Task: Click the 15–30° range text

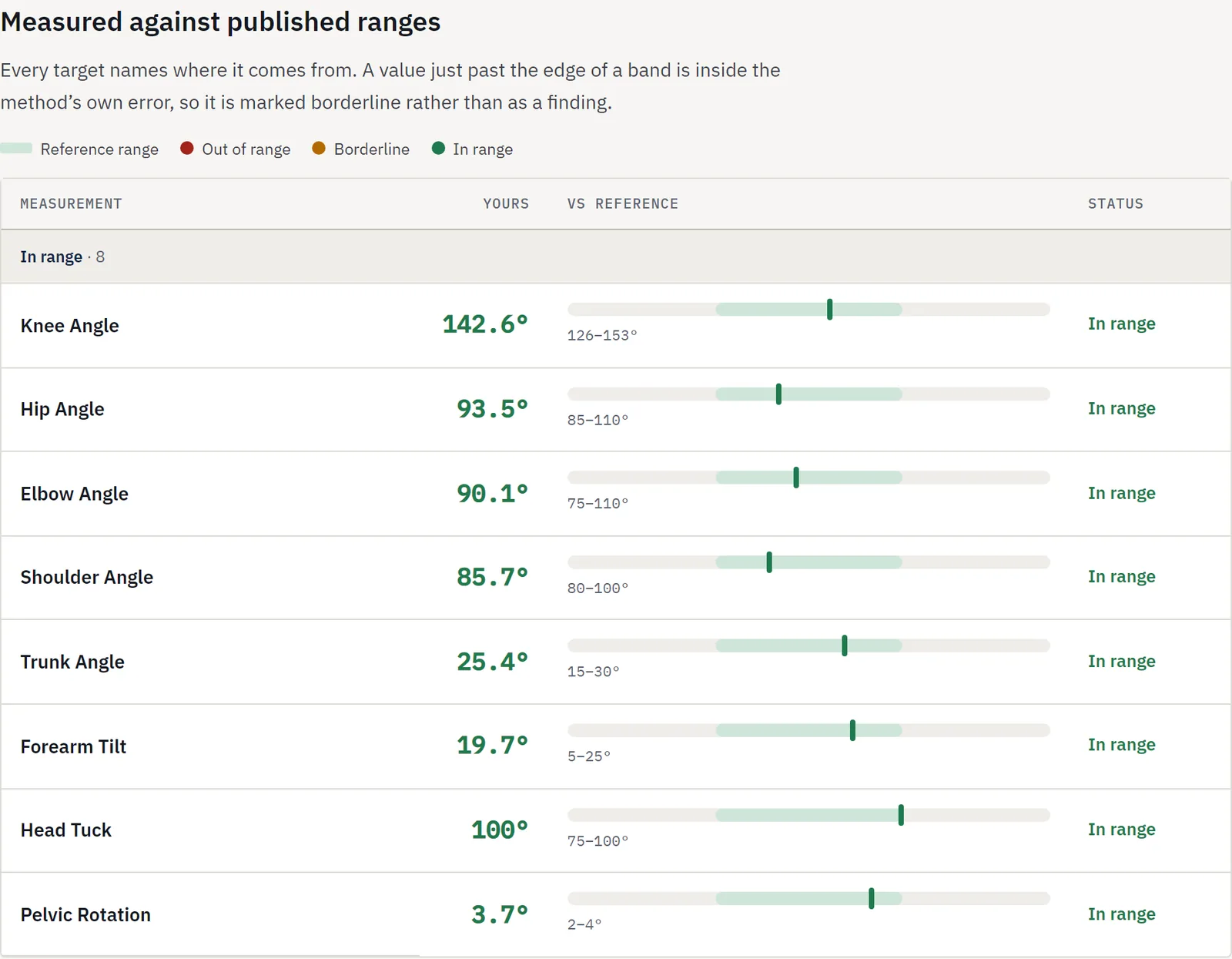Action: tap(593, 672)
